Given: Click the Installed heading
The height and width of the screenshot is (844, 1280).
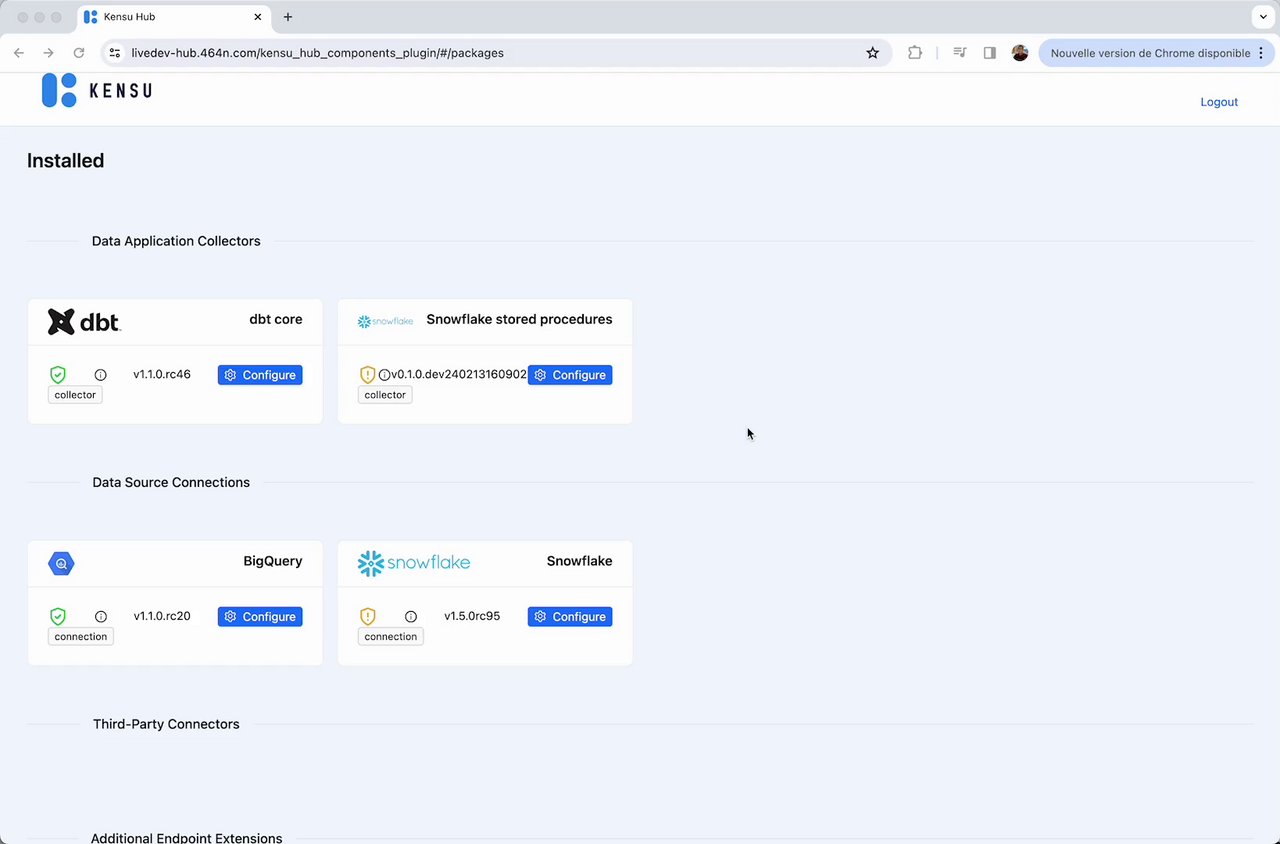Looking at the screenshot, I should [66, 161].
